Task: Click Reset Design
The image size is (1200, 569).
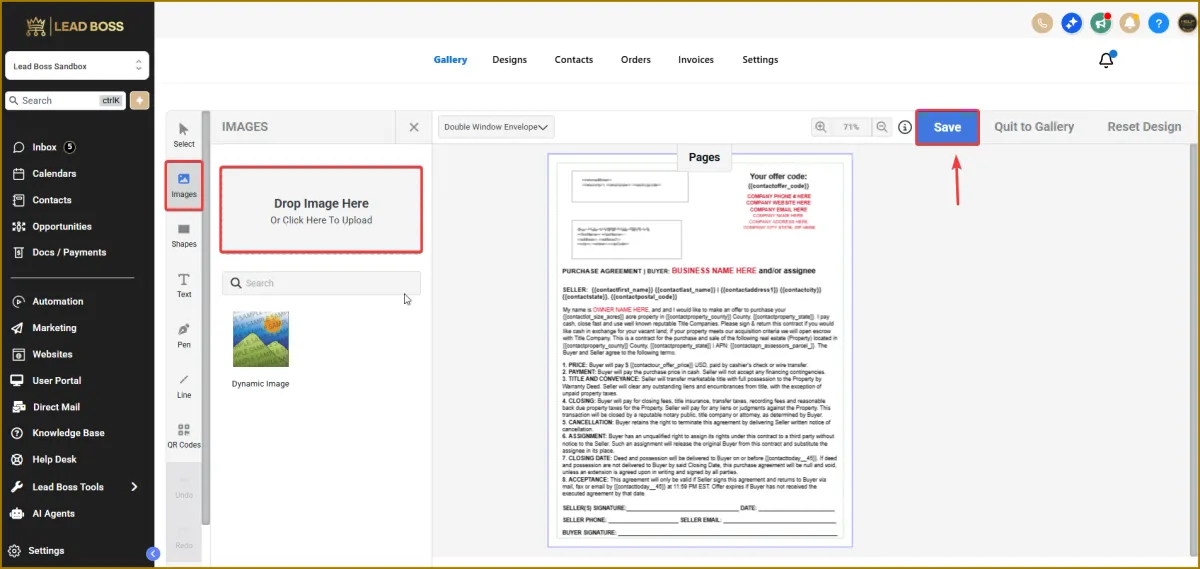Action: [x=1144, y=127]
